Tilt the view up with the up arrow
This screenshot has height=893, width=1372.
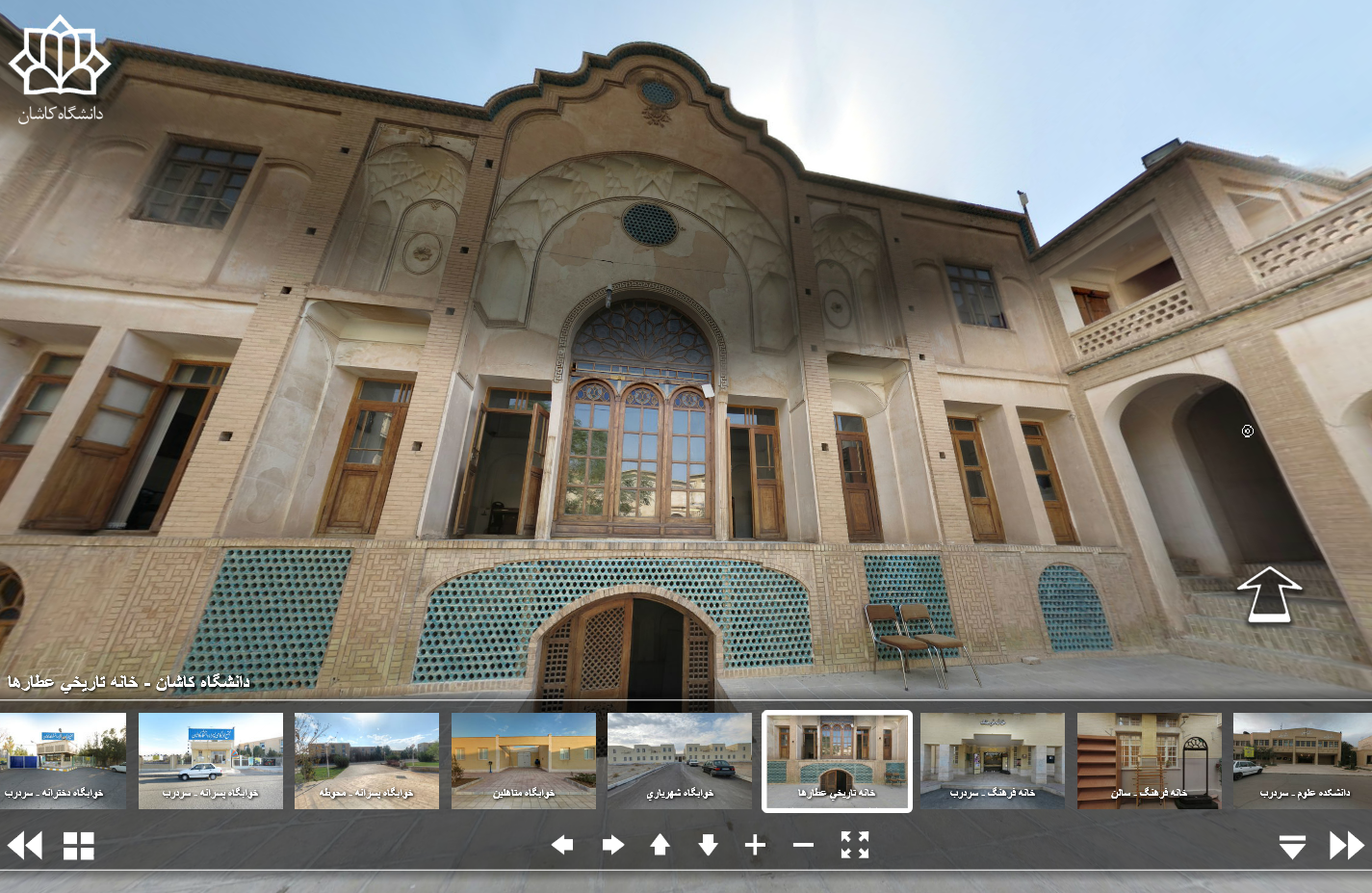660,845
